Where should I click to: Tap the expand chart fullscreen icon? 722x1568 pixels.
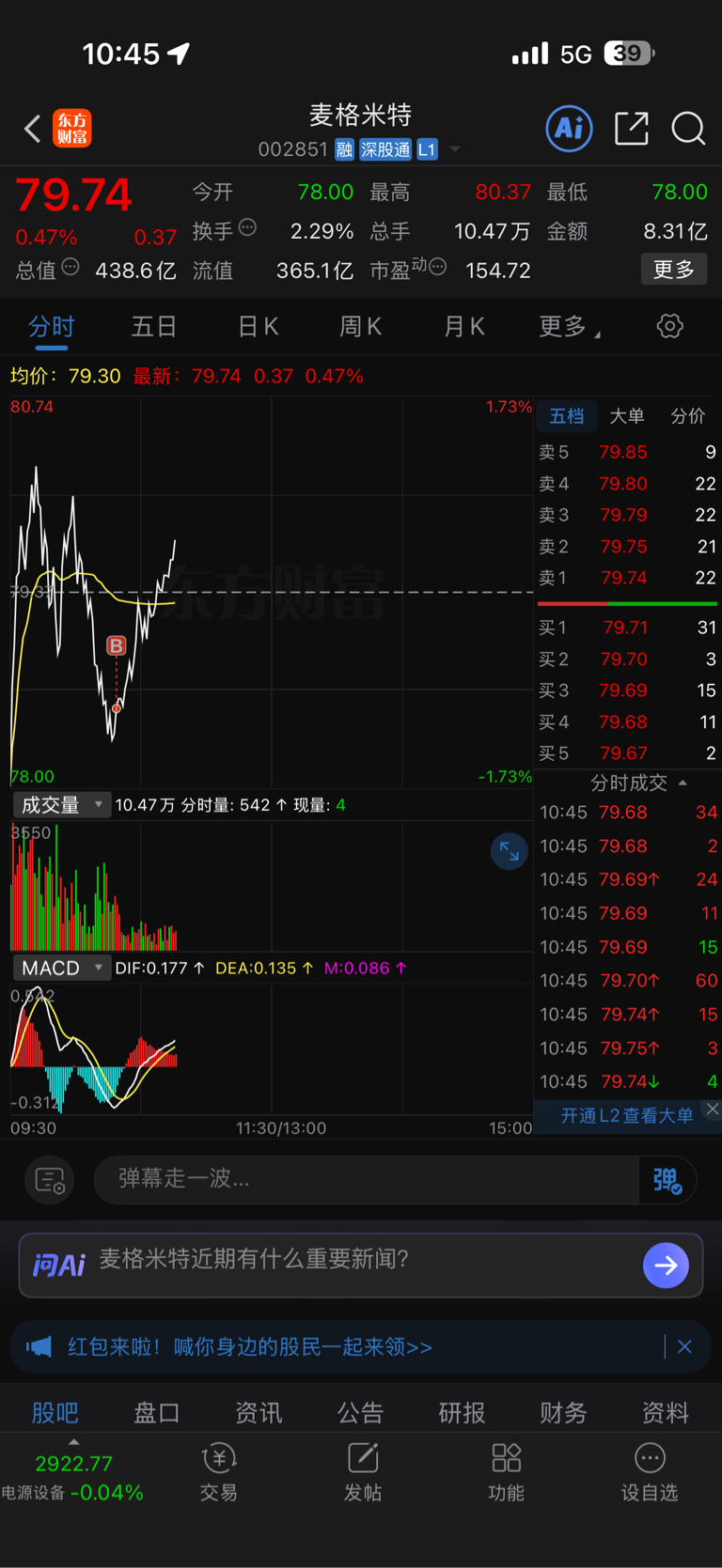click(510, 852)
